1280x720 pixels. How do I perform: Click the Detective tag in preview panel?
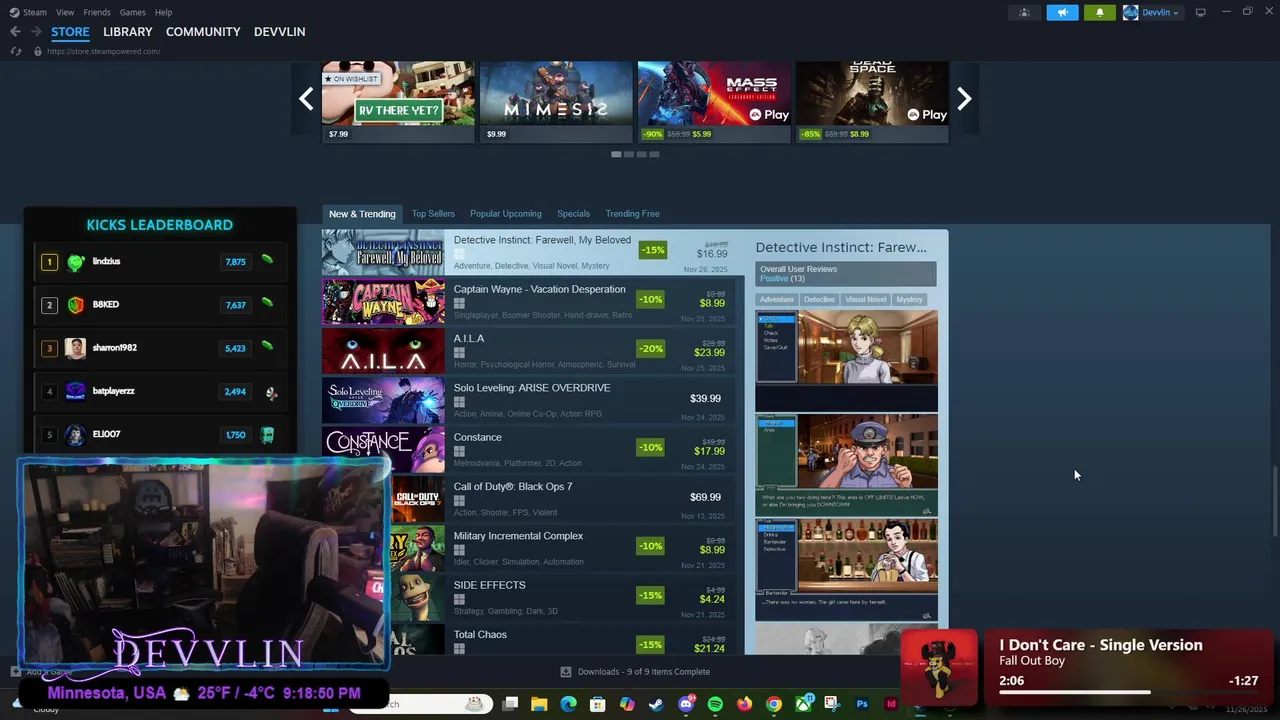pos(819,299)
